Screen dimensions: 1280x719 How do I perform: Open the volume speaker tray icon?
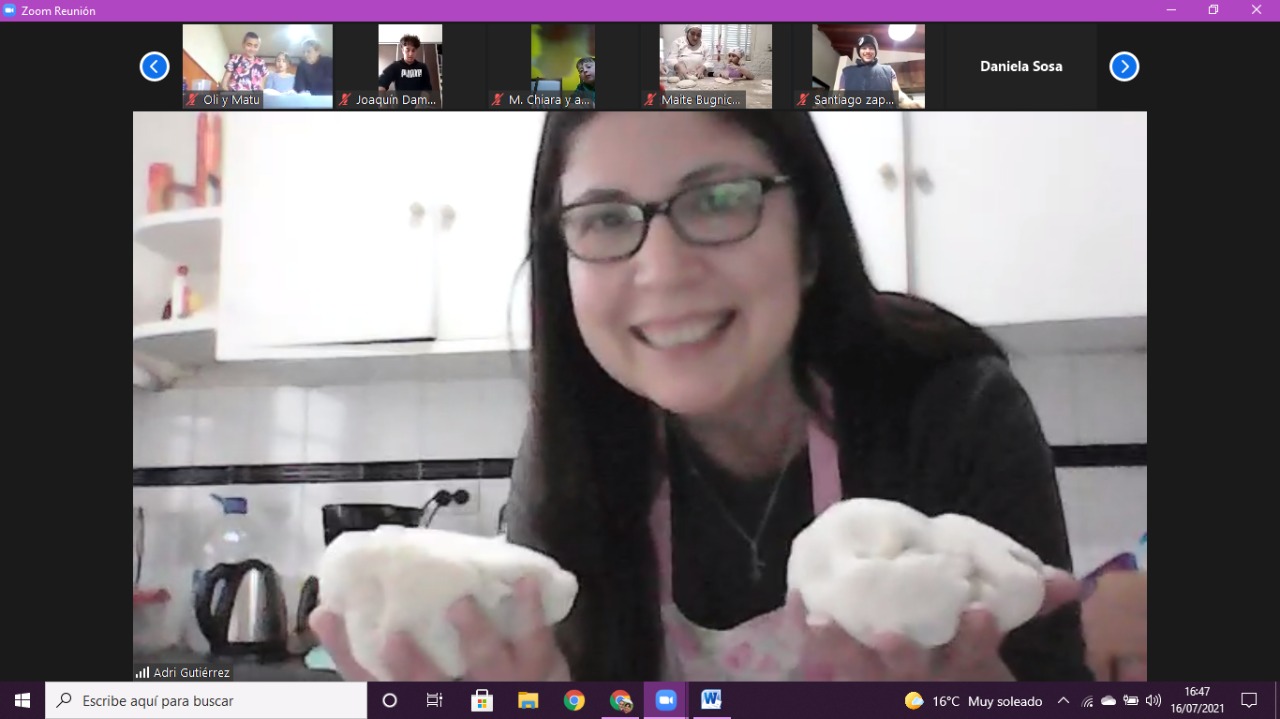pos(1153,701)
